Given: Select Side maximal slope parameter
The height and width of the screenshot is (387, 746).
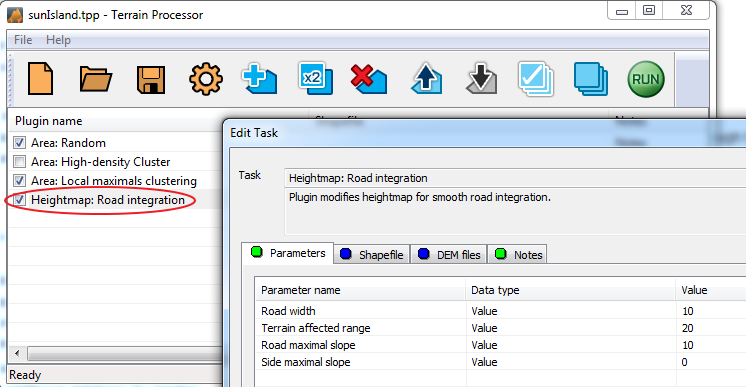Looking at the screenshot, I should 501,362.
